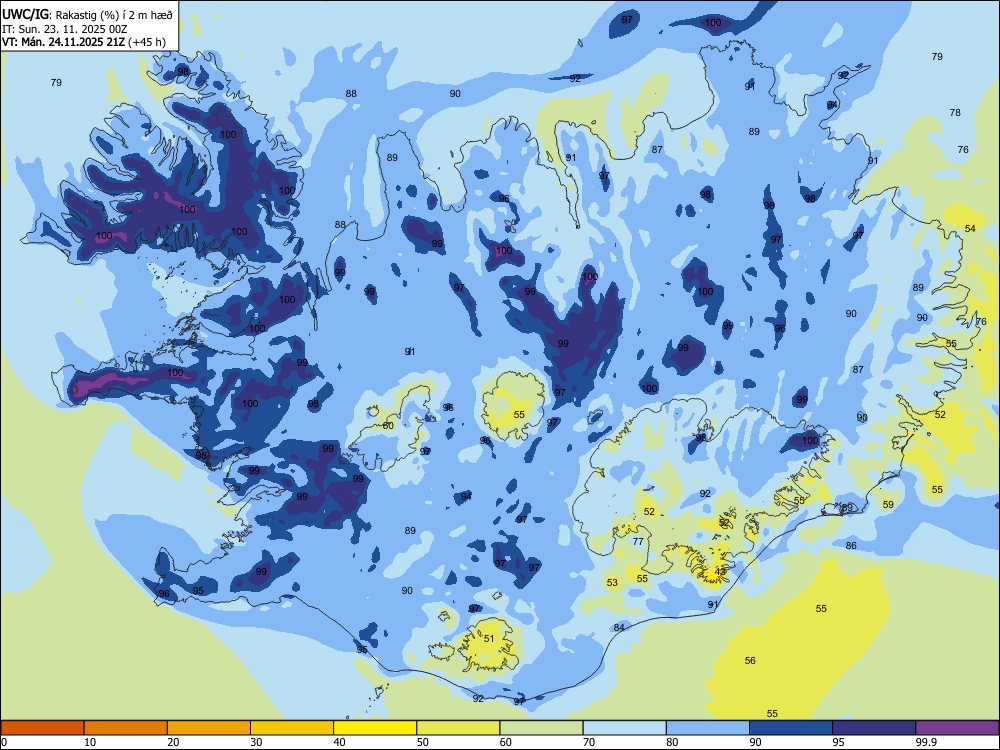Viewport: 1000px width, 750px height.
Task: Click the legend scale label '30'
Action: click(256, 742)
